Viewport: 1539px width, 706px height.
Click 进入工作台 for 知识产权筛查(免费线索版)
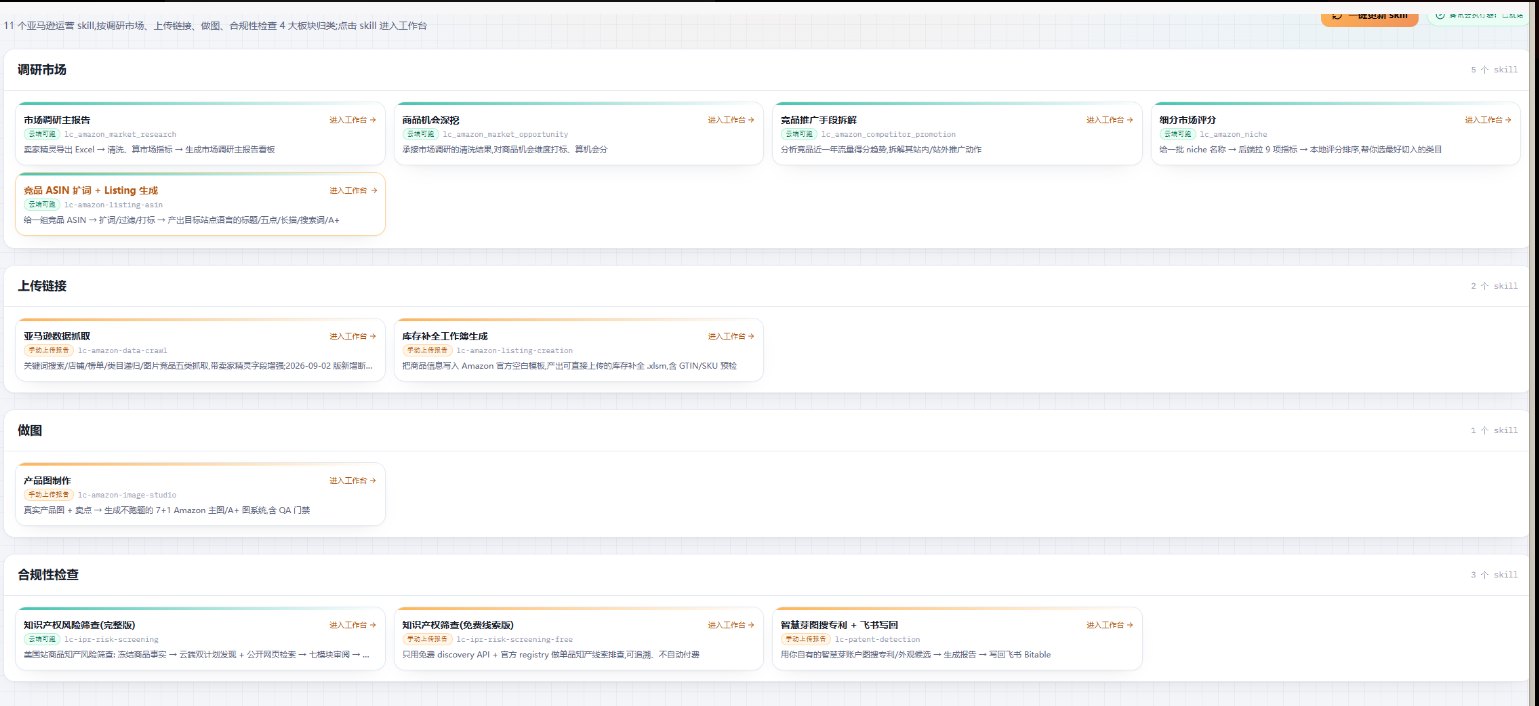(731, 625)
